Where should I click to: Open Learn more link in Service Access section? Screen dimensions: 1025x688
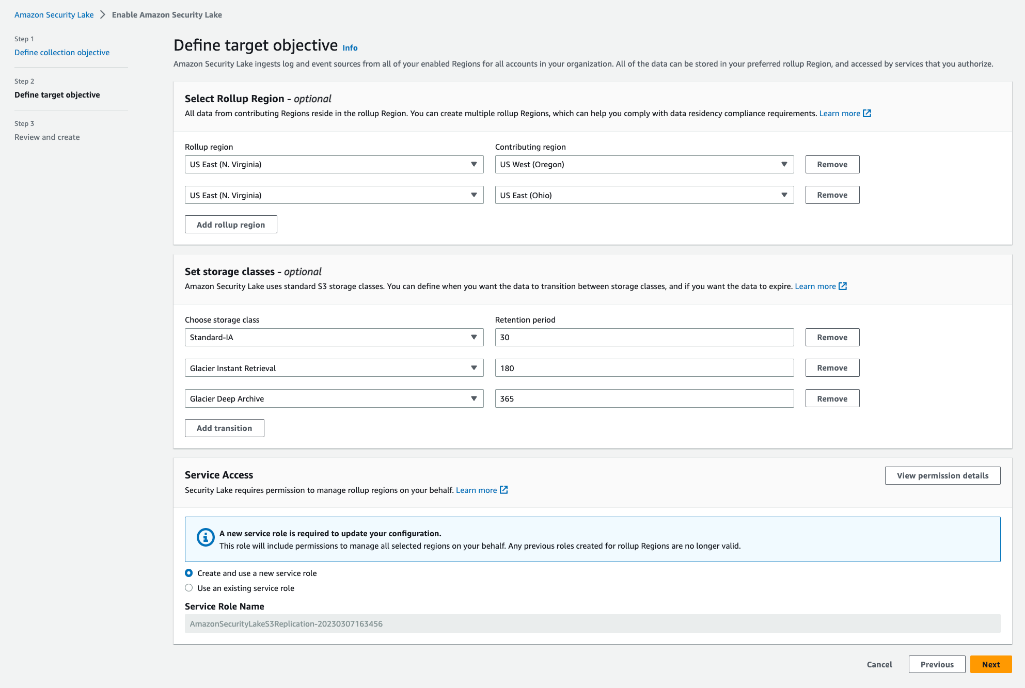tap(474, 490)
